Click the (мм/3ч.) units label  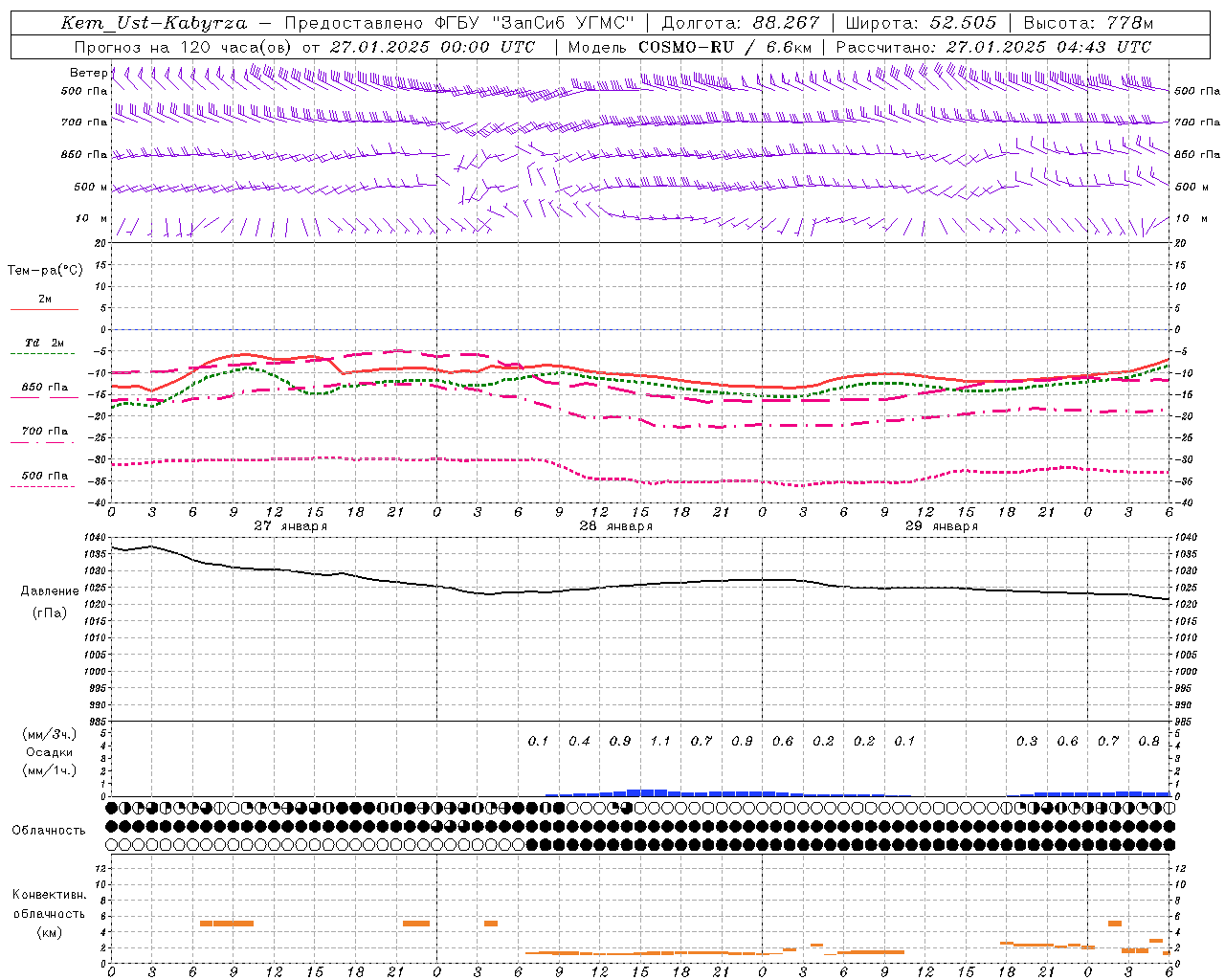pyautogui.click(x=50, y=734)
